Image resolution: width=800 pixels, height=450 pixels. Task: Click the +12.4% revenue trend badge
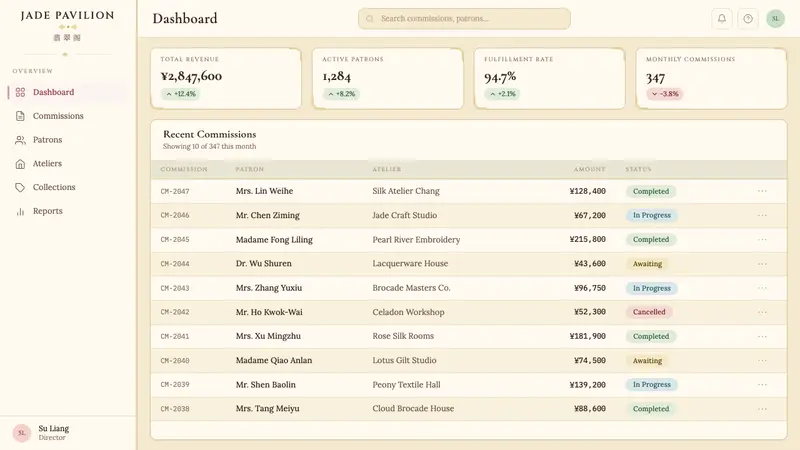coord(181,94)
